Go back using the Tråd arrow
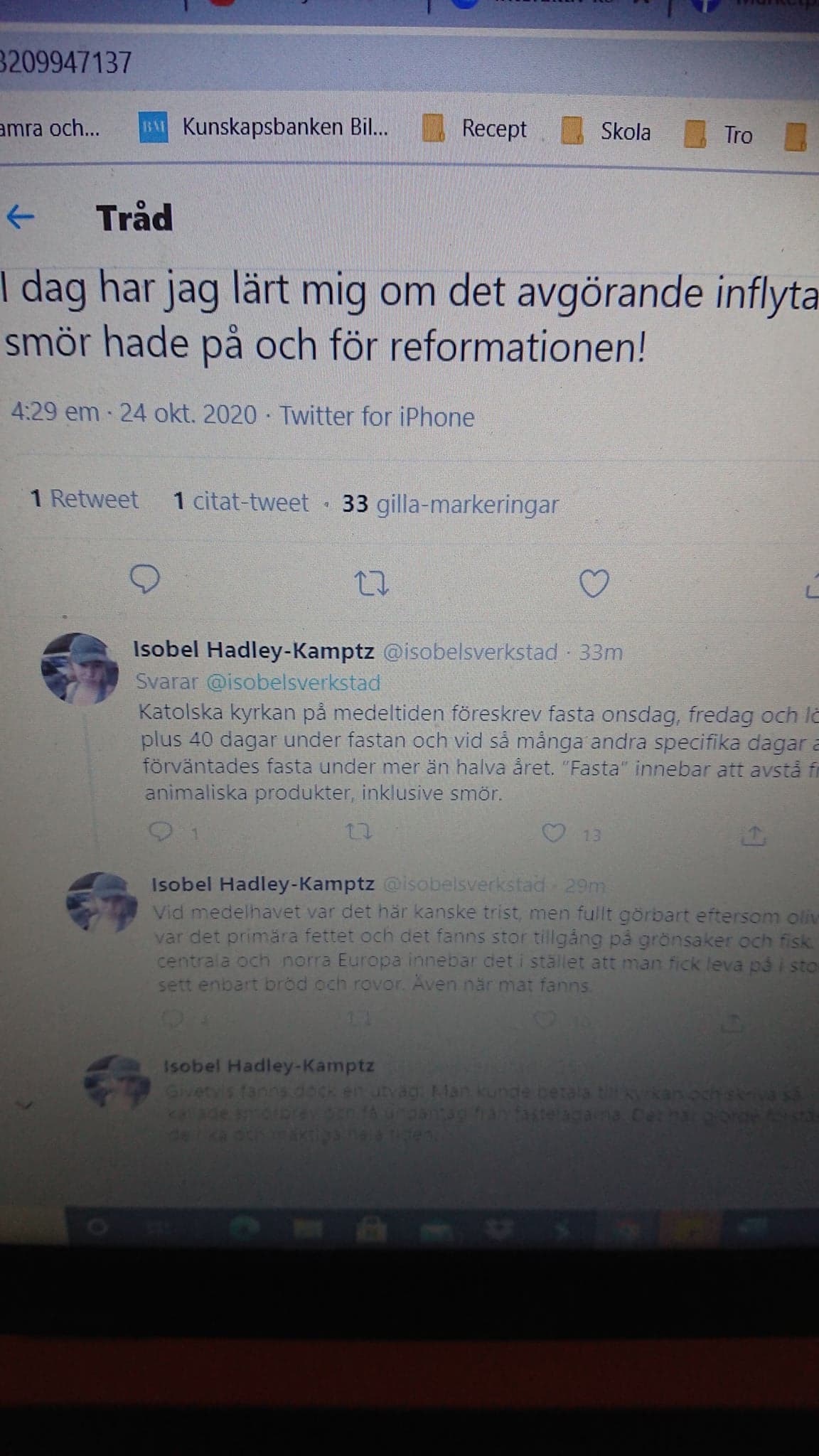Image resolution: width=819 pixels, height=1456 pixels. [20, 216]
